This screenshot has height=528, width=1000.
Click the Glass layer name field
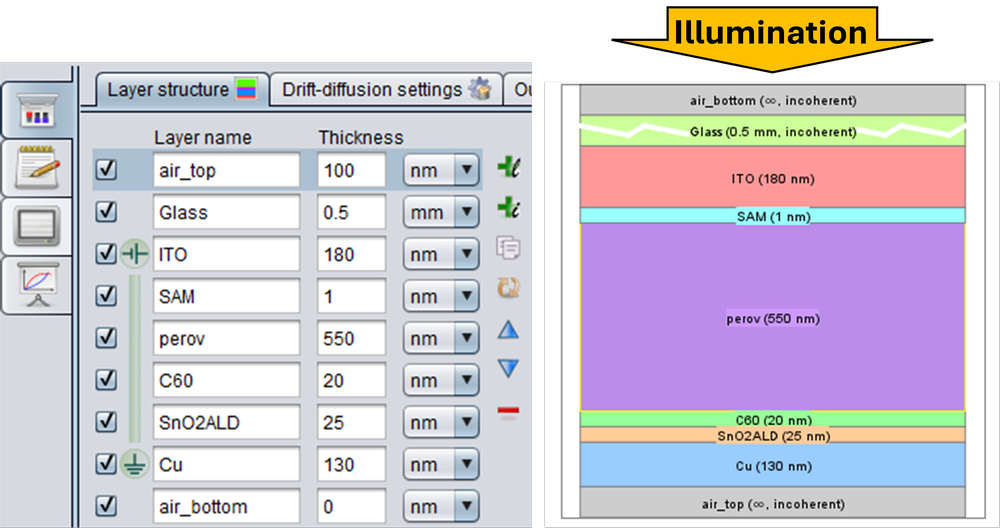pyautogui.click(x=226, y=212)
